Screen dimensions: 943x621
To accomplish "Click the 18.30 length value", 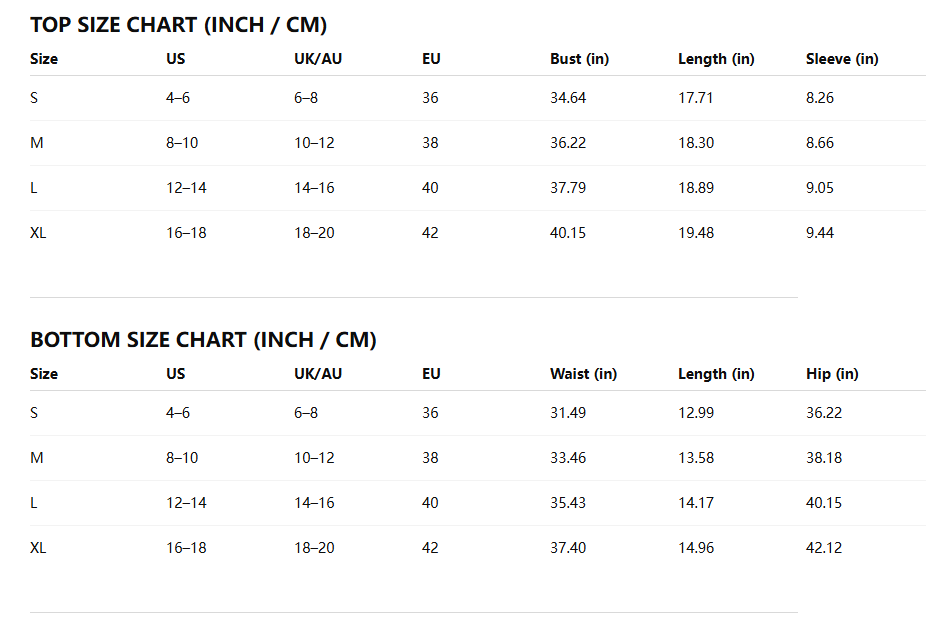I will (x=696, y=143).
